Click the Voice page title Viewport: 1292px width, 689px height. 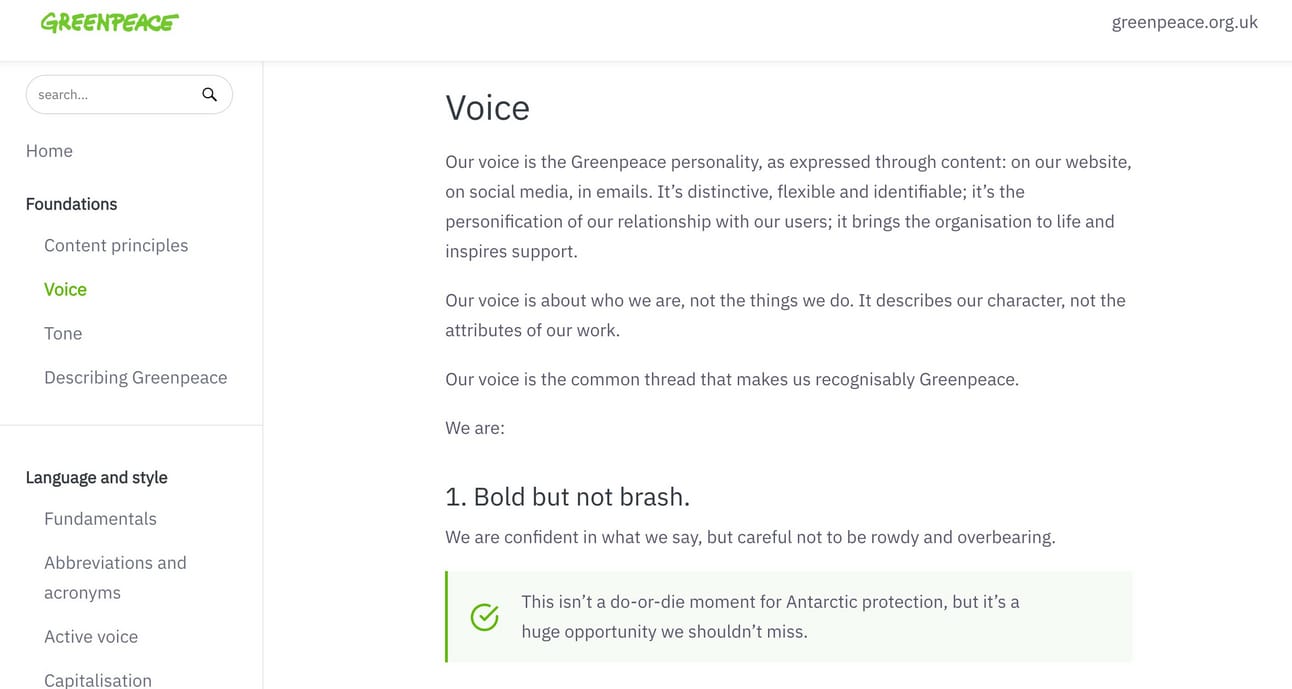point(487,107)
